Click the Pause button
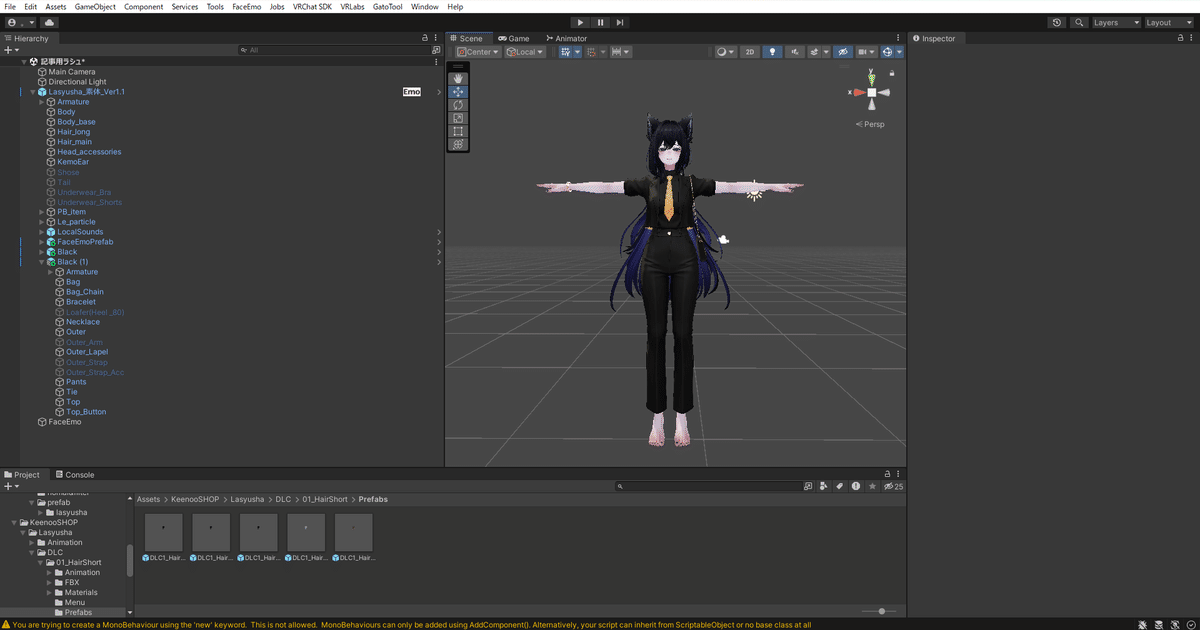The height and width of the screenshot is (630, 1200). (600, 22)
